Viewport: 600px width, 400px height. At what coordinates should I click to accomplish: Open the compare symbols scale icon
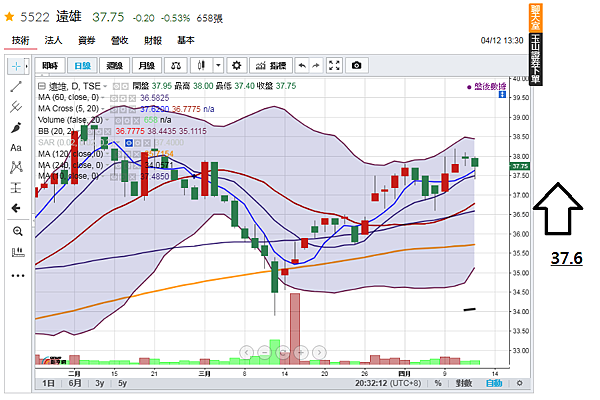pos(176,65)
